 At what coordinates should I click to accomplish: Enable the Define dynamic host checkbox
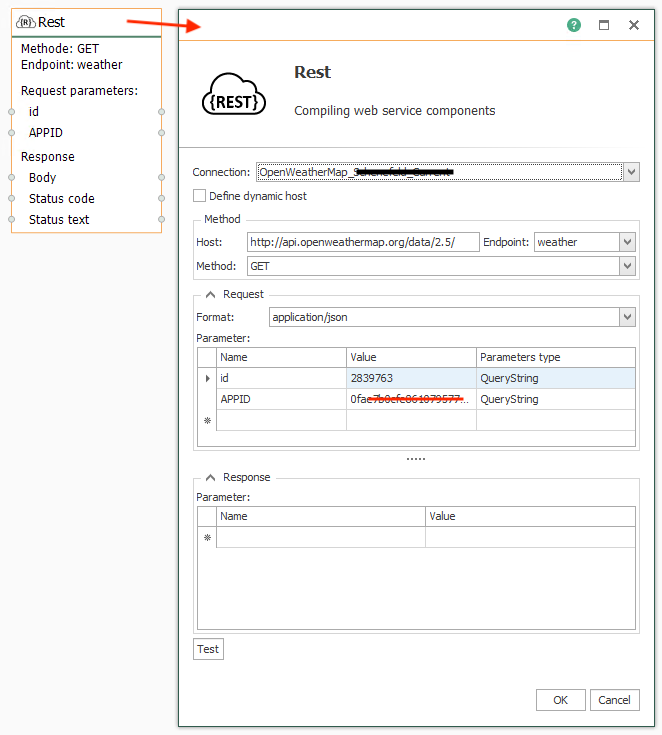click(x=200, y=196)
